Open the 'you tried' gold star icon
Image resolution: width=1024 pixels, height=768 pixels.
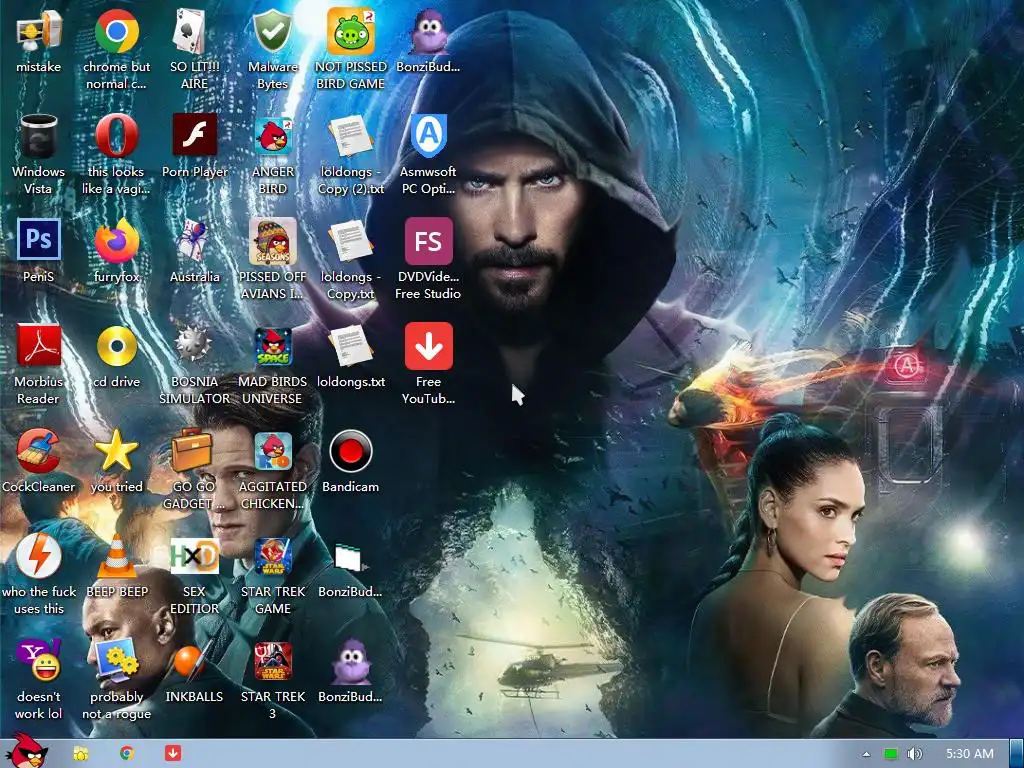(x=117, y=451)
